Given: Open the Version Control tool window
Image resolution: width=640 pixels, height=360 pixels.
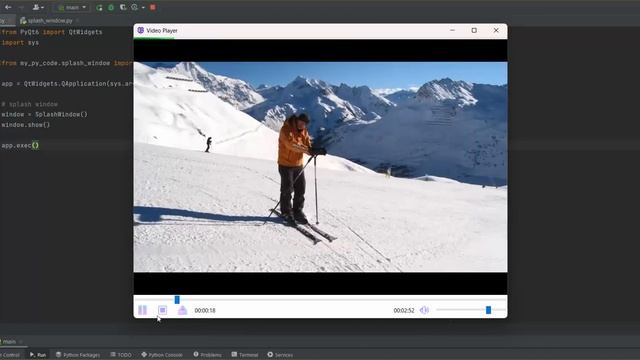Looking at the screenshot, I should coord(10,355).
